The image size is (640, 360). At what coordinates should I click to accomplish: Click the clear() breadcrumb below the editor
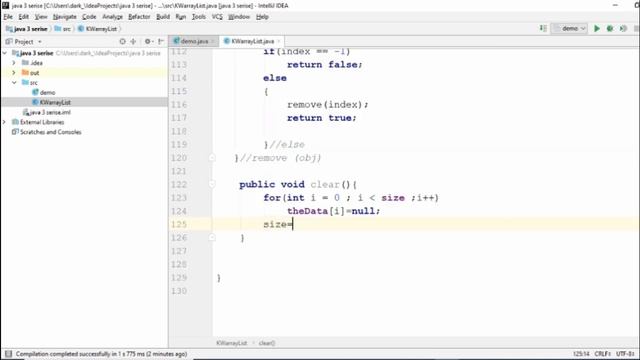(x=267, y=343)
